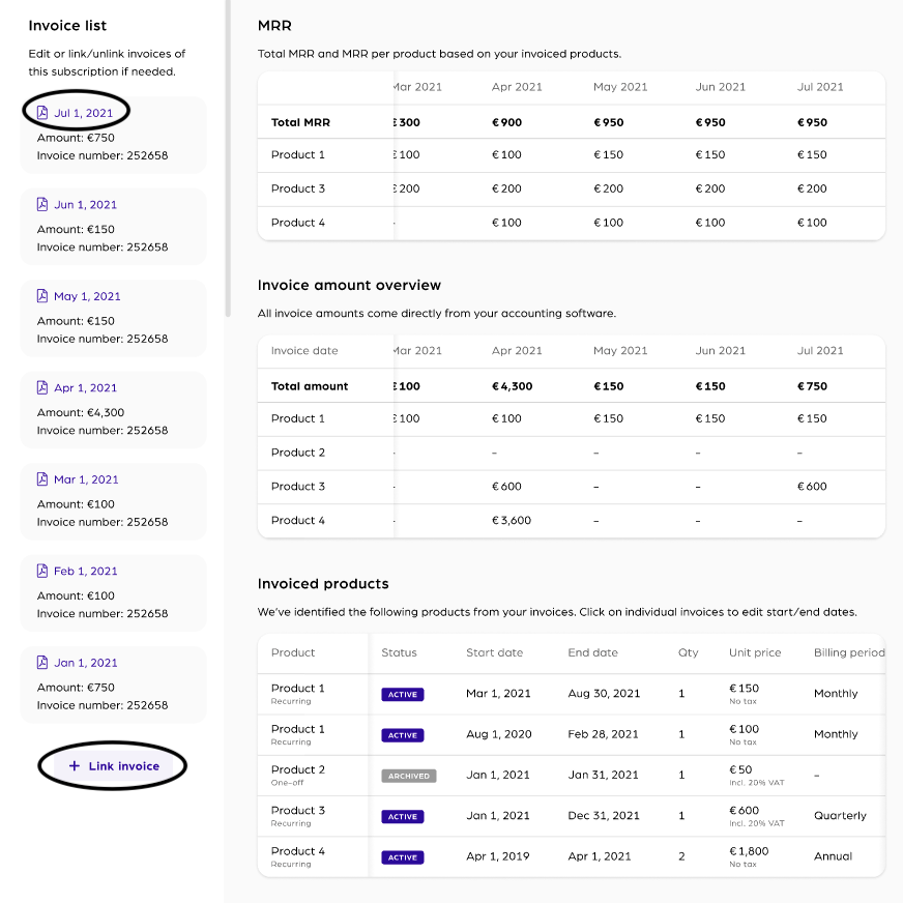Click Total MRR value €900 for Apr 2021

pyautogui.click(x=507, y=122)
